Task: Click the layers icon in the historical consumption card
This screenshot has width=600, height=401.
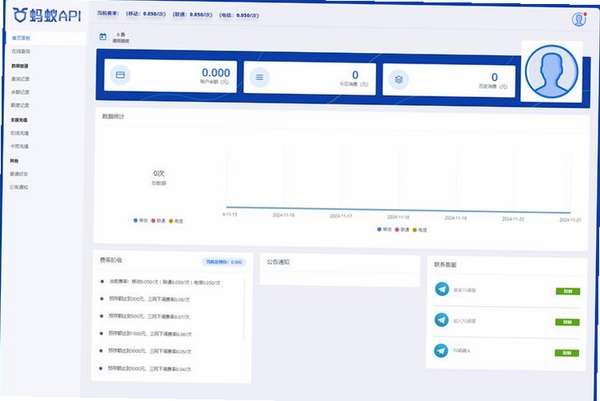Action: (399, 80)
